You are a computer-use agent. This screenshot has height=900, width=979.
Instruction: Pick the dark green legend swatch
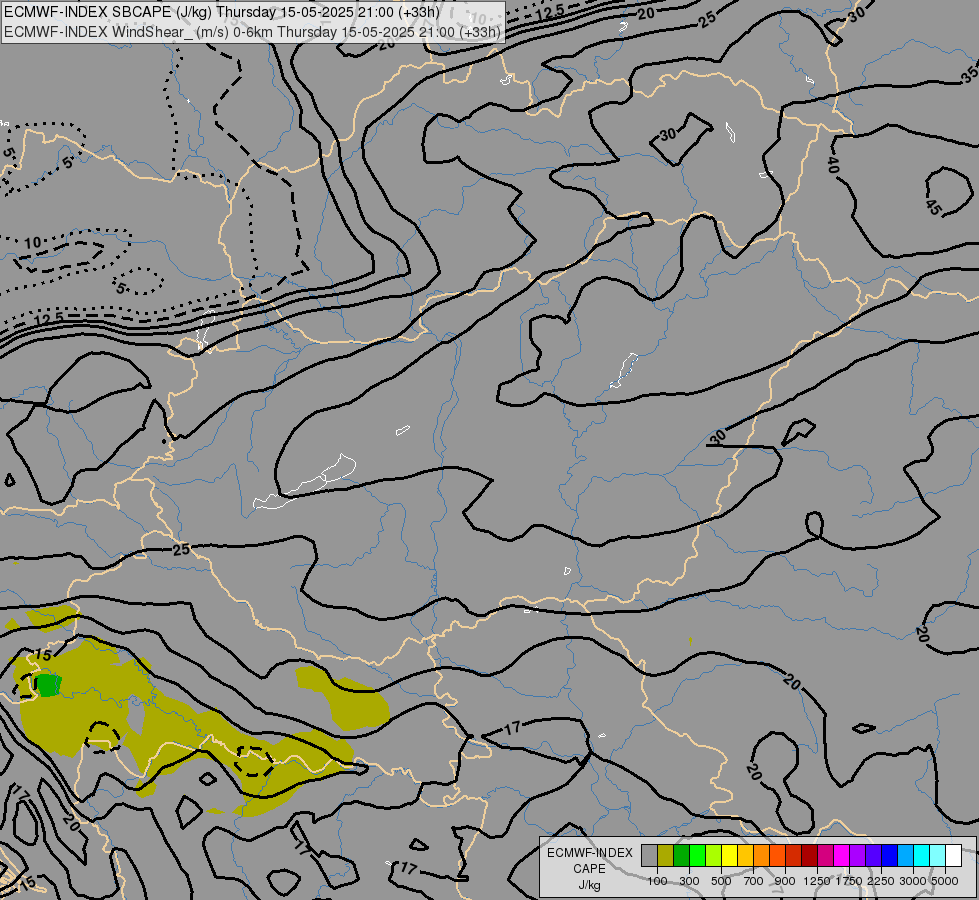682,855
